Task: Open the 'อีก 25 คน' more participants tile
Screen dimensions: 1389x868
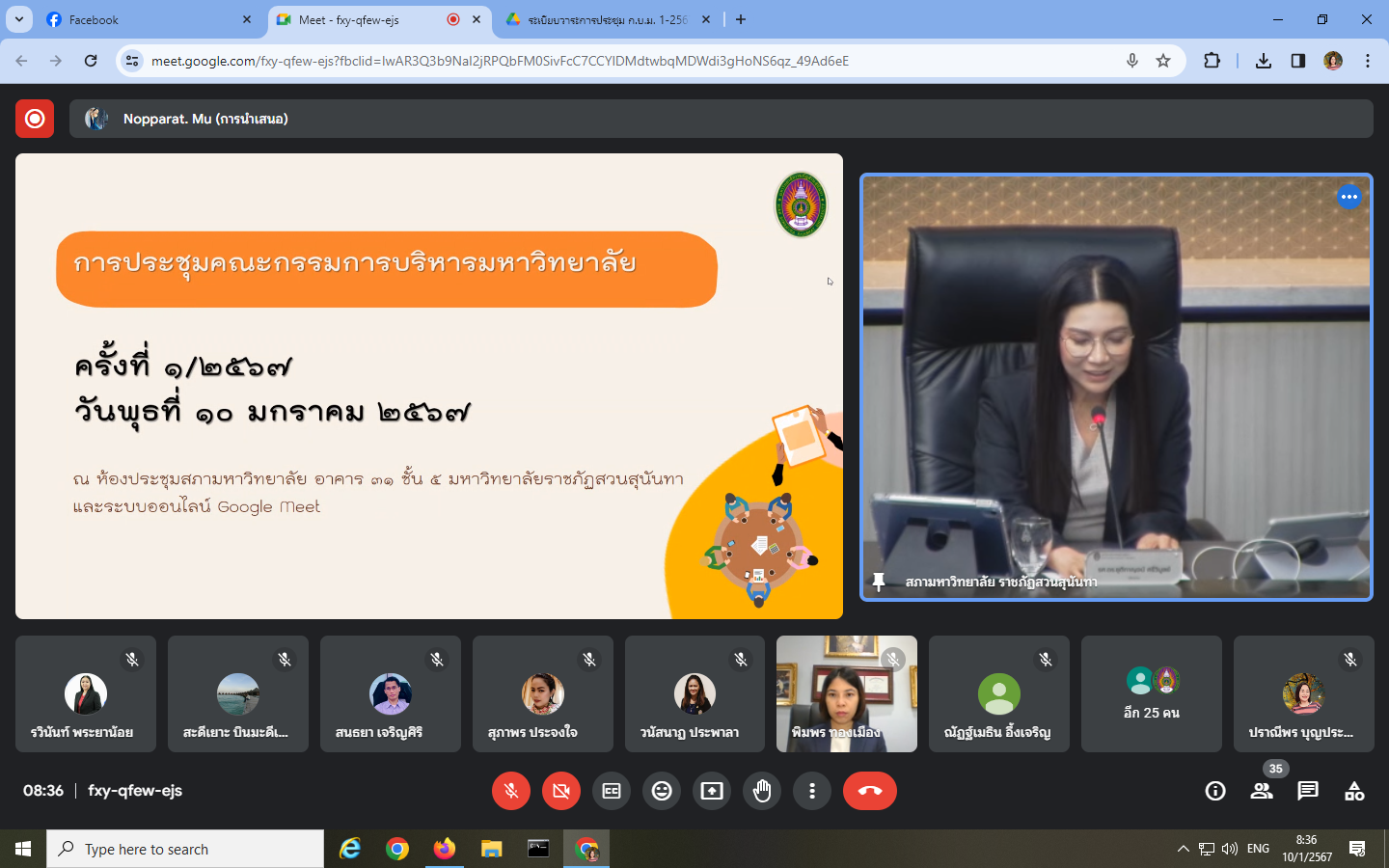Action: click(1152, 693)
